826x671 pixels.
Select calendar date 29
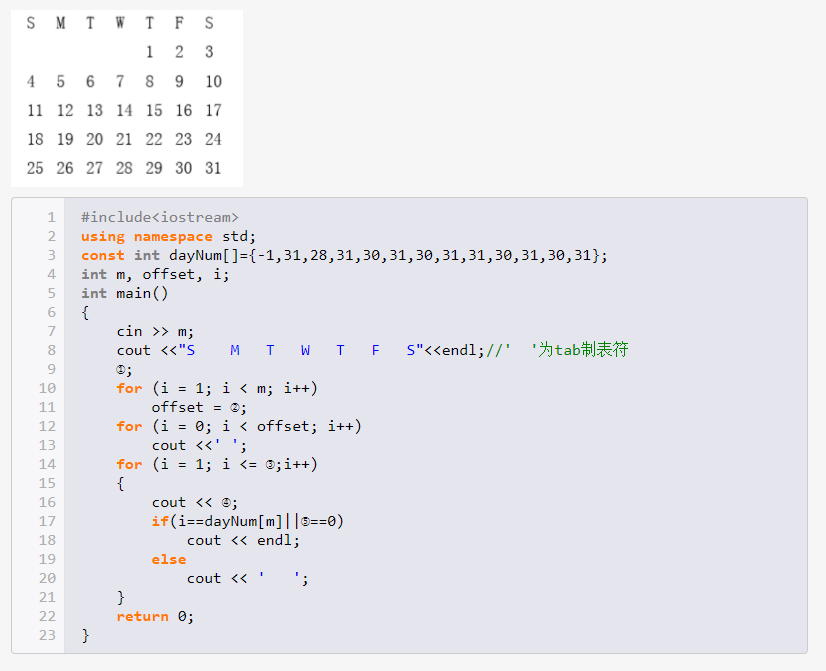154,168
